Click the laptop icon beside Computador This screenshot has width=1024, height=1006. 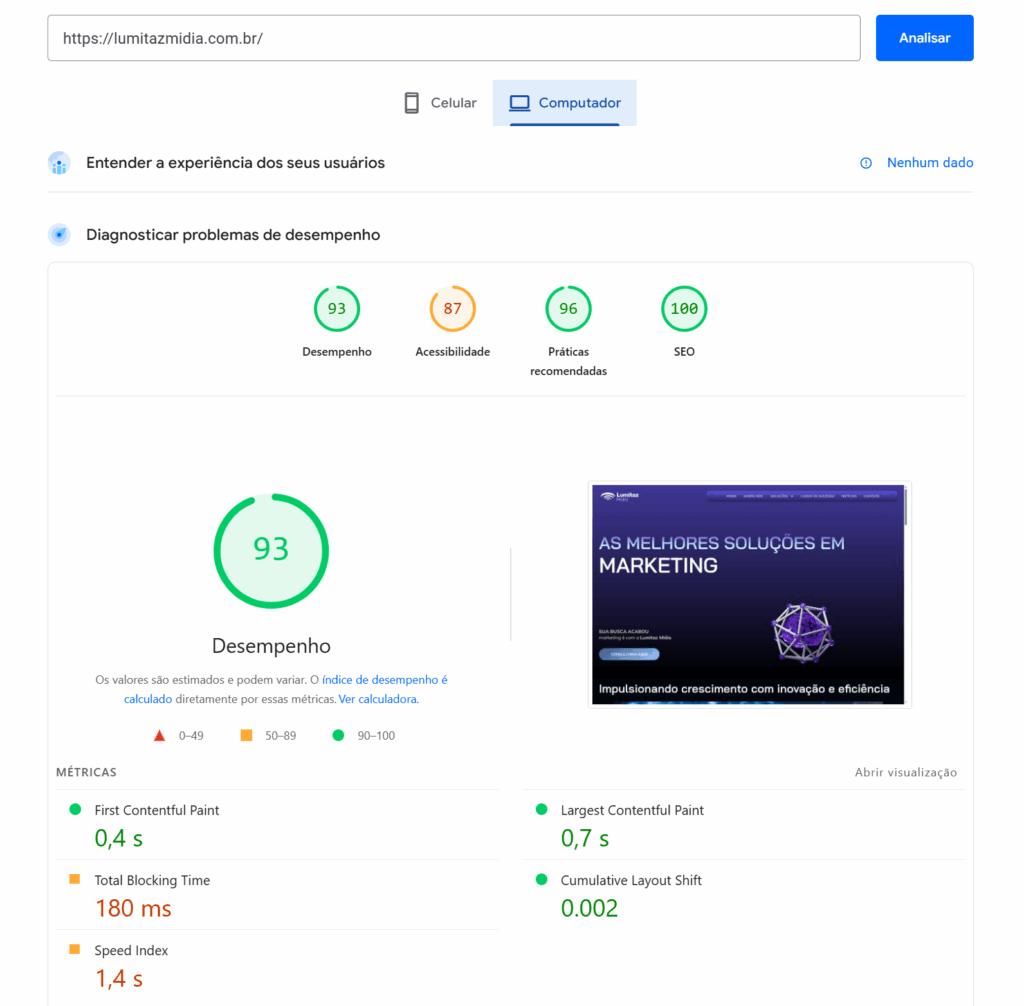518,103
